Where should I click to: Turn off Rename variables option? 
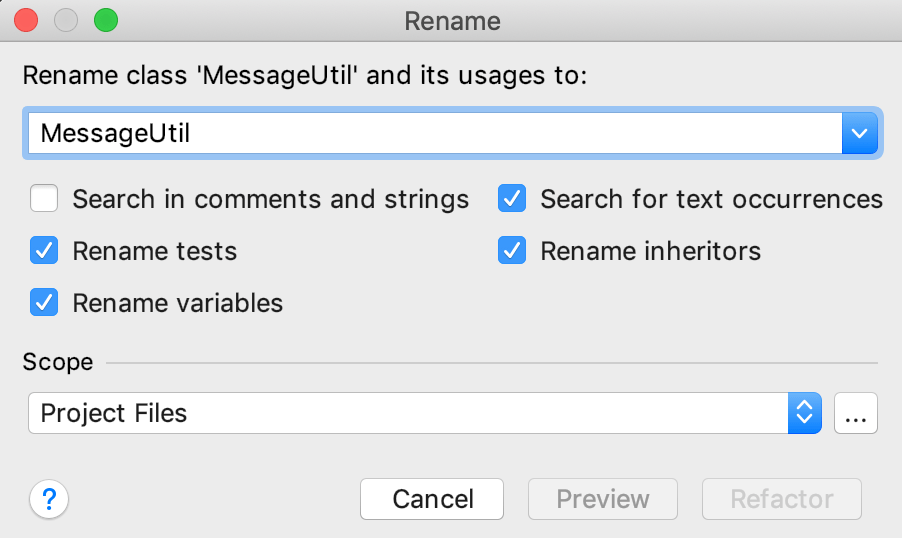44,302
